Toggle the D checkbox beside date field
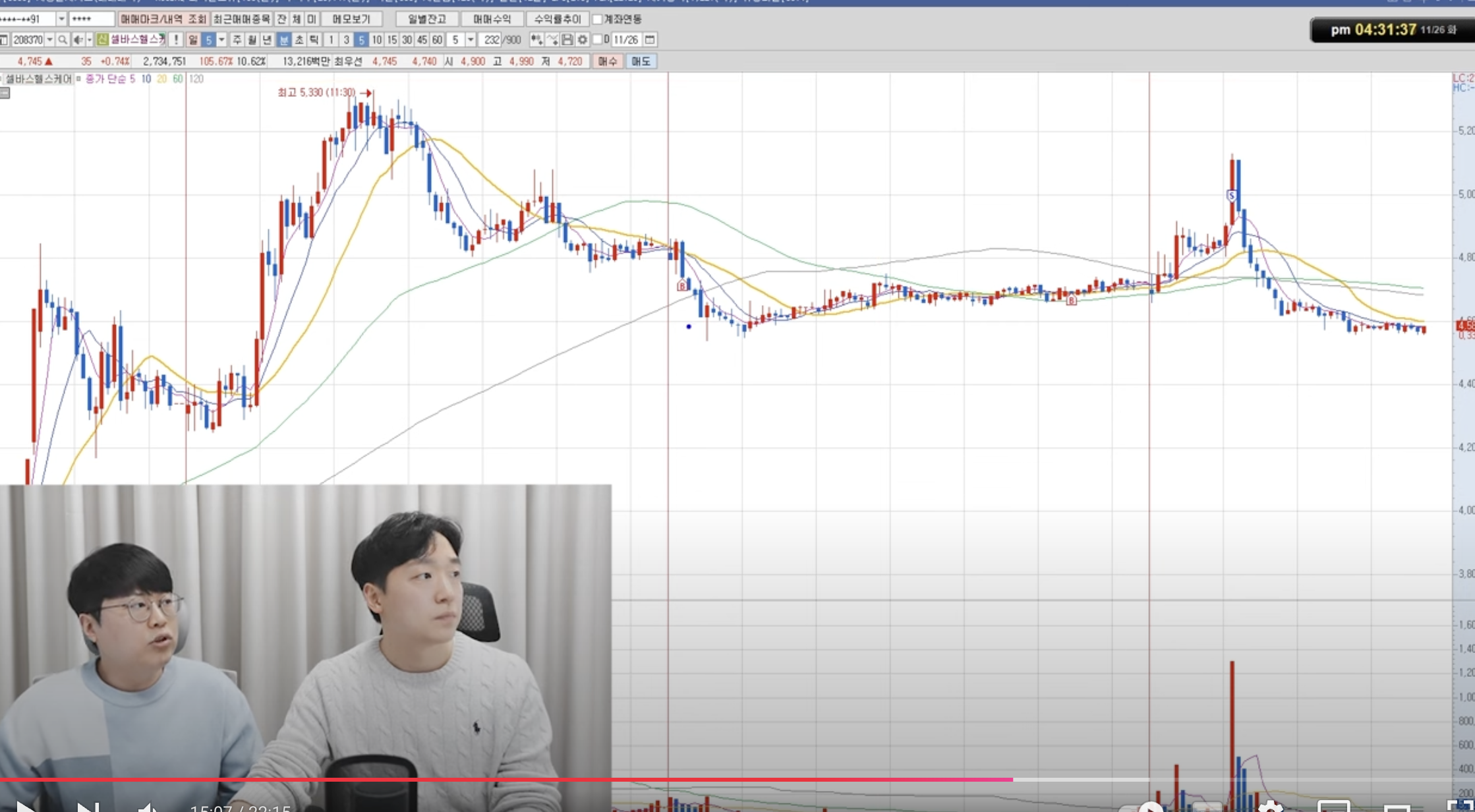Viewport: 1475px width, 812px height. [598, 40]
